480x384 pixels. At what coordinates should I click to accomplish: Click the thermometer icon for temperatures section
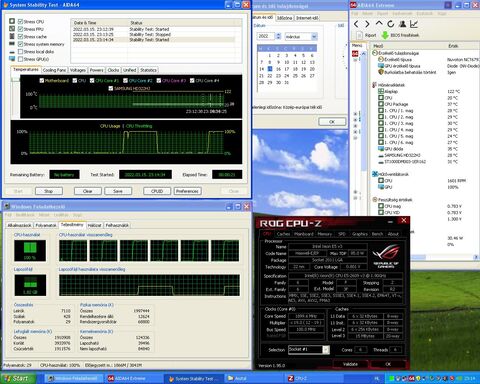374,85
